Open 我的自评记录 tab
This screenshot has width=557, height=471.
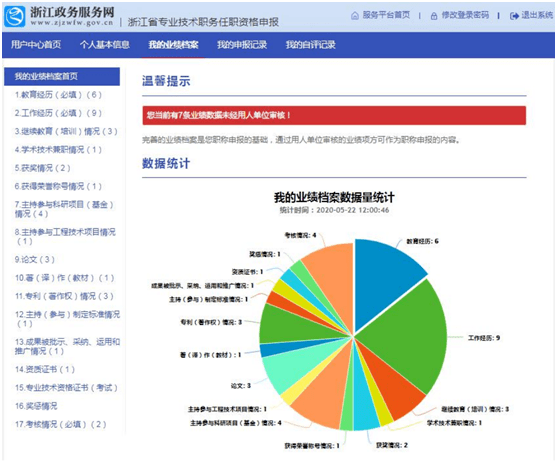(x=310, y=45)
